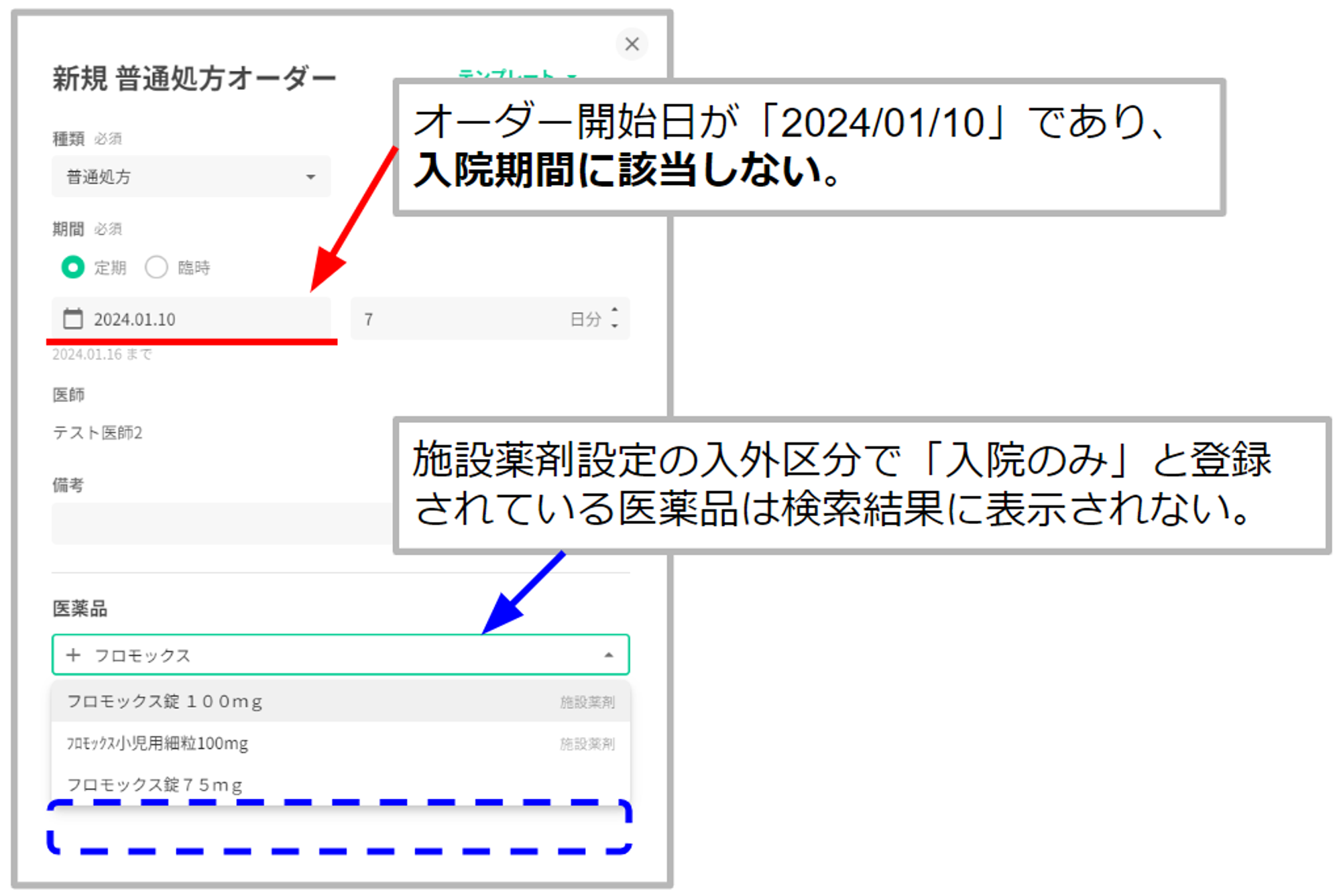Select the 臨時 radio button
Image resolution: width=1341 pixels, height=896 pixels.
pos(156,267)
